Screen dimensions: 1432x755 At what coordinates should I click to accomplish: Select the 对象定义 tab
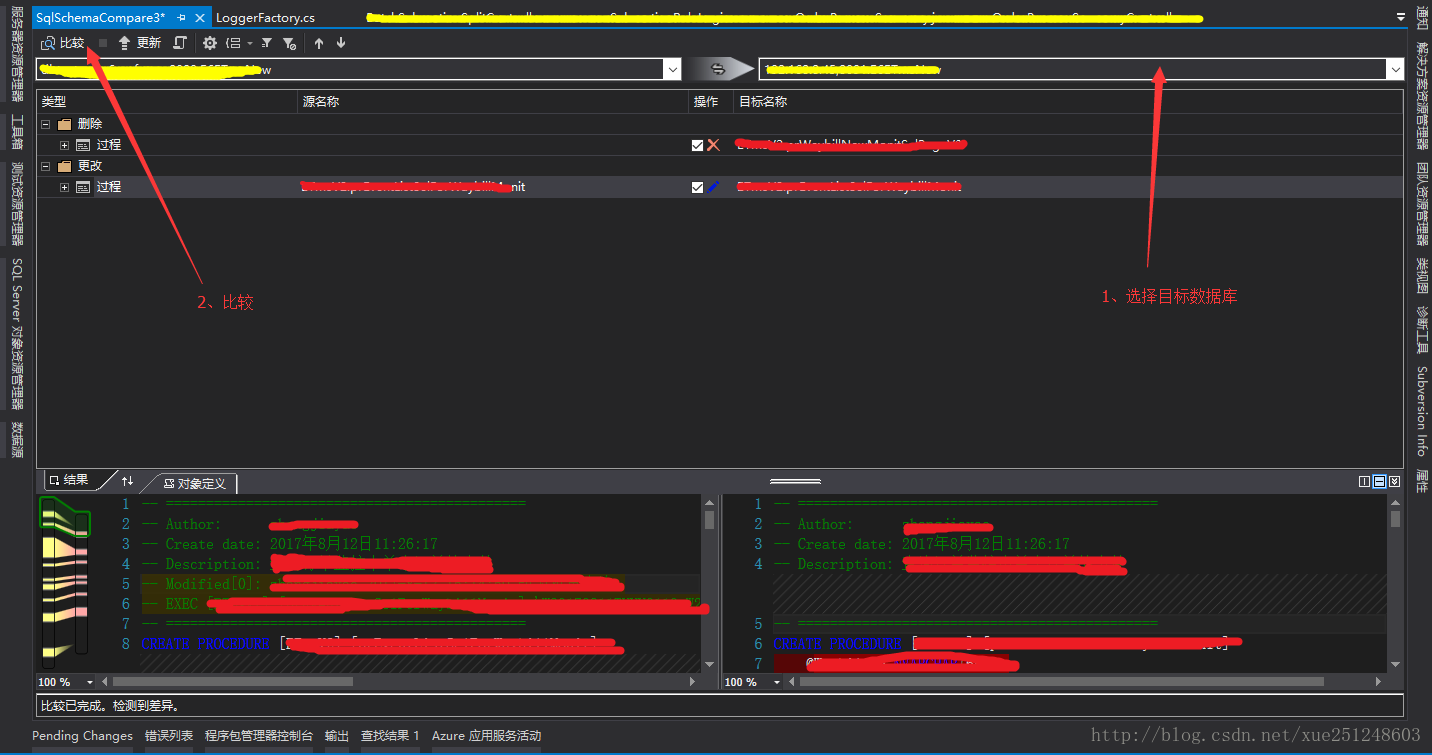(x=195, y=483)
